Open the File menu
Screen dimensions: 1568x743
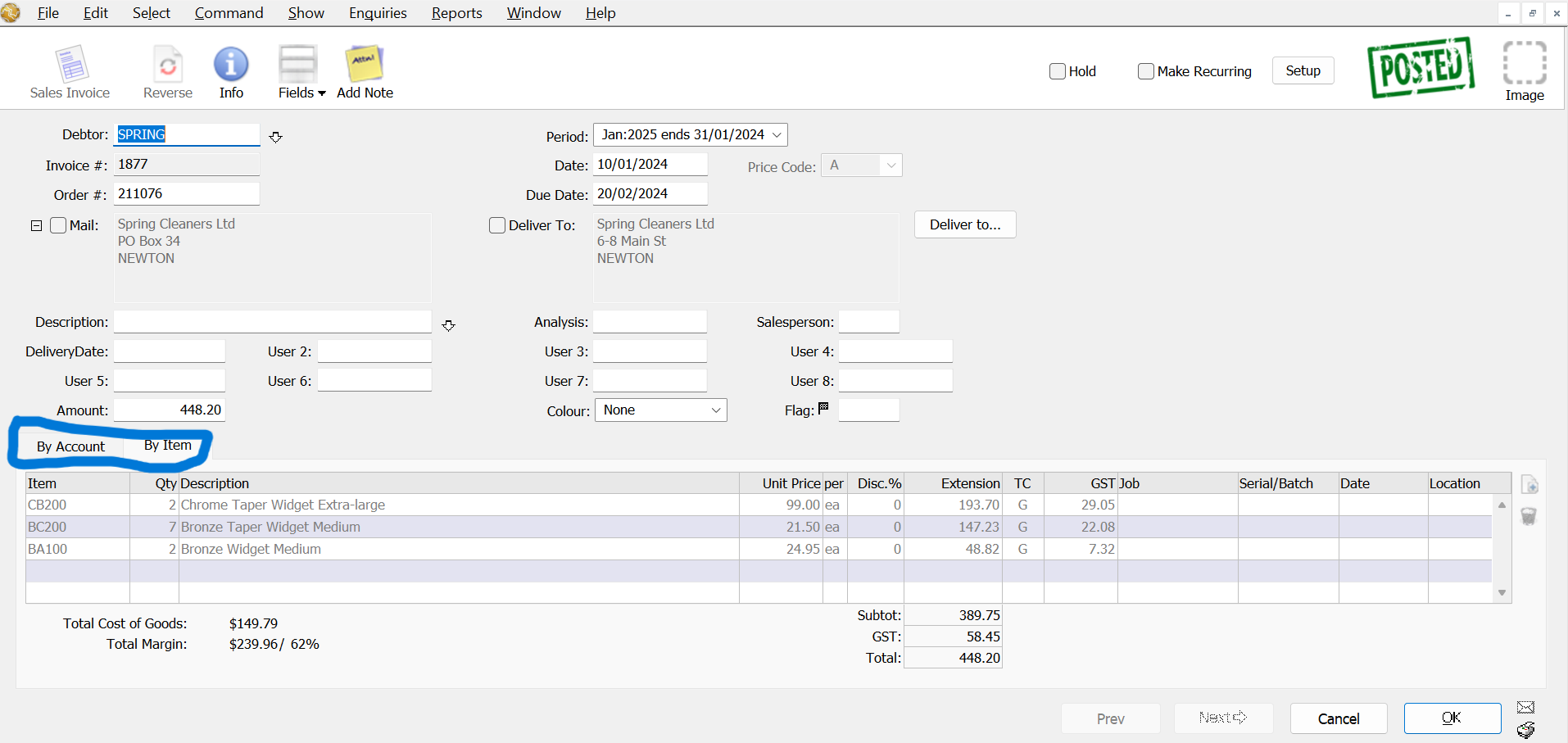[x=48, y=13]
